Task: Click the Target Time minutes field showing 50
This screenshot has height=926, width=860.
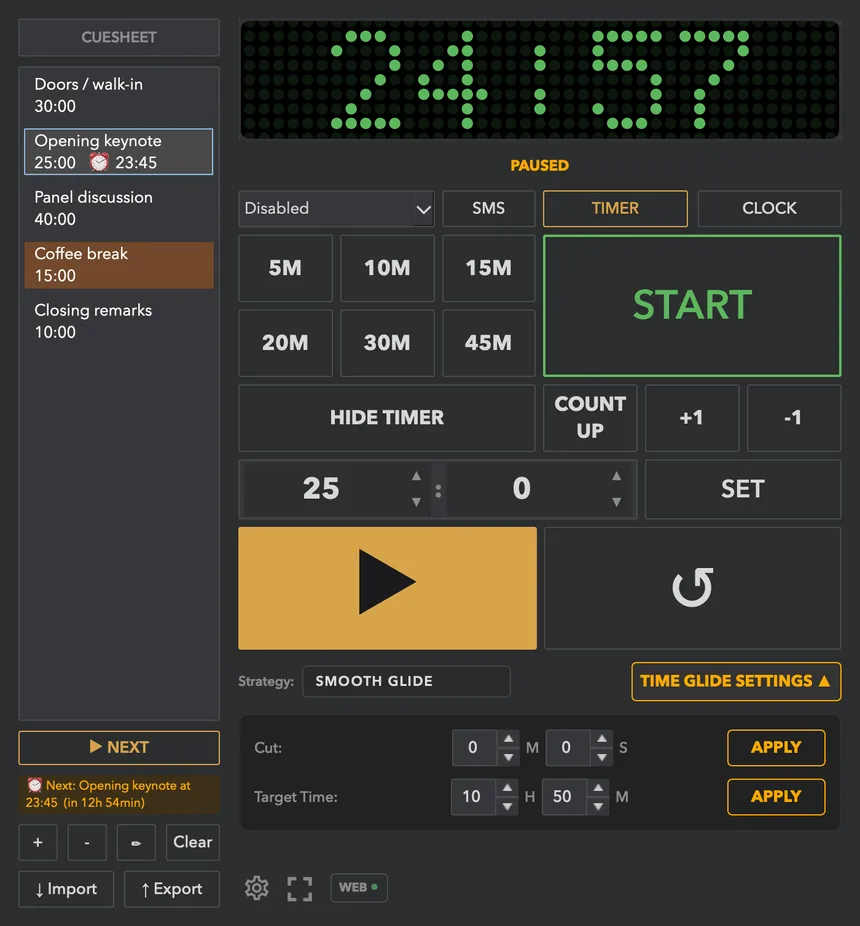Action: point(565,797)
